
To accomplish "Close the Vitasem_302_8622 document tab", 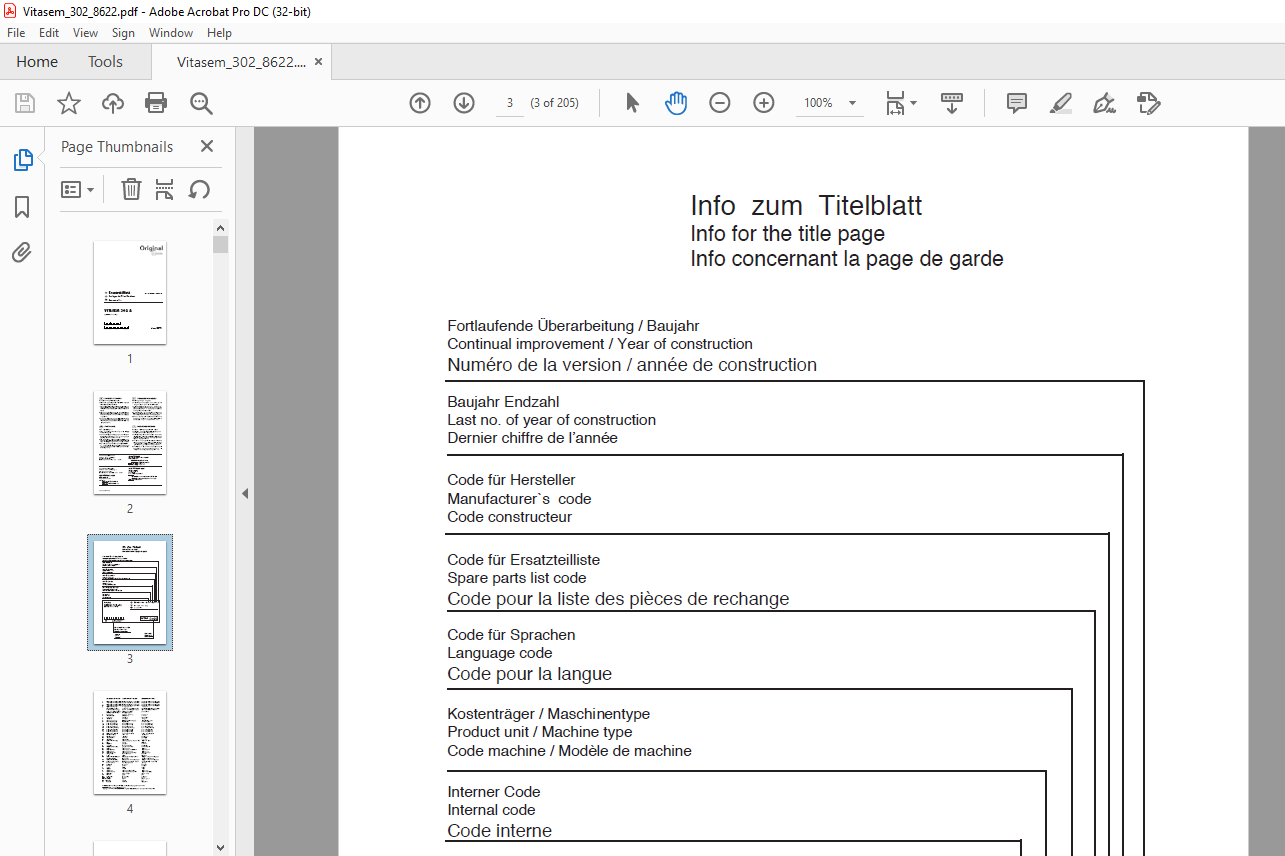I will coord(319,62).
